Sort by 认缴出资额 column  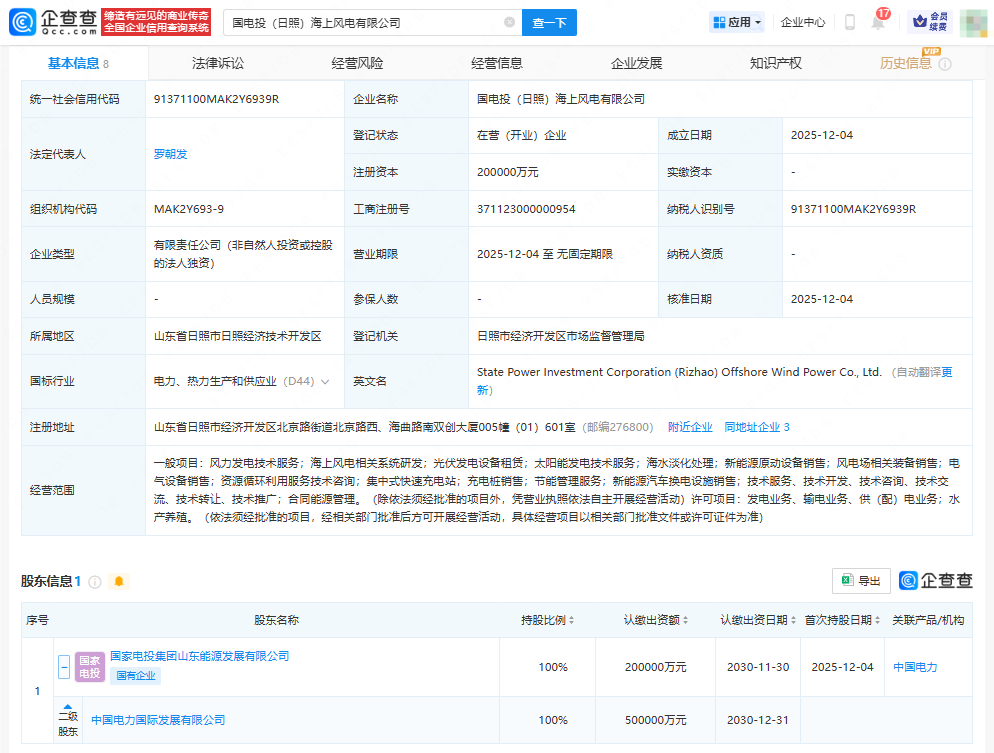[686, 620]
